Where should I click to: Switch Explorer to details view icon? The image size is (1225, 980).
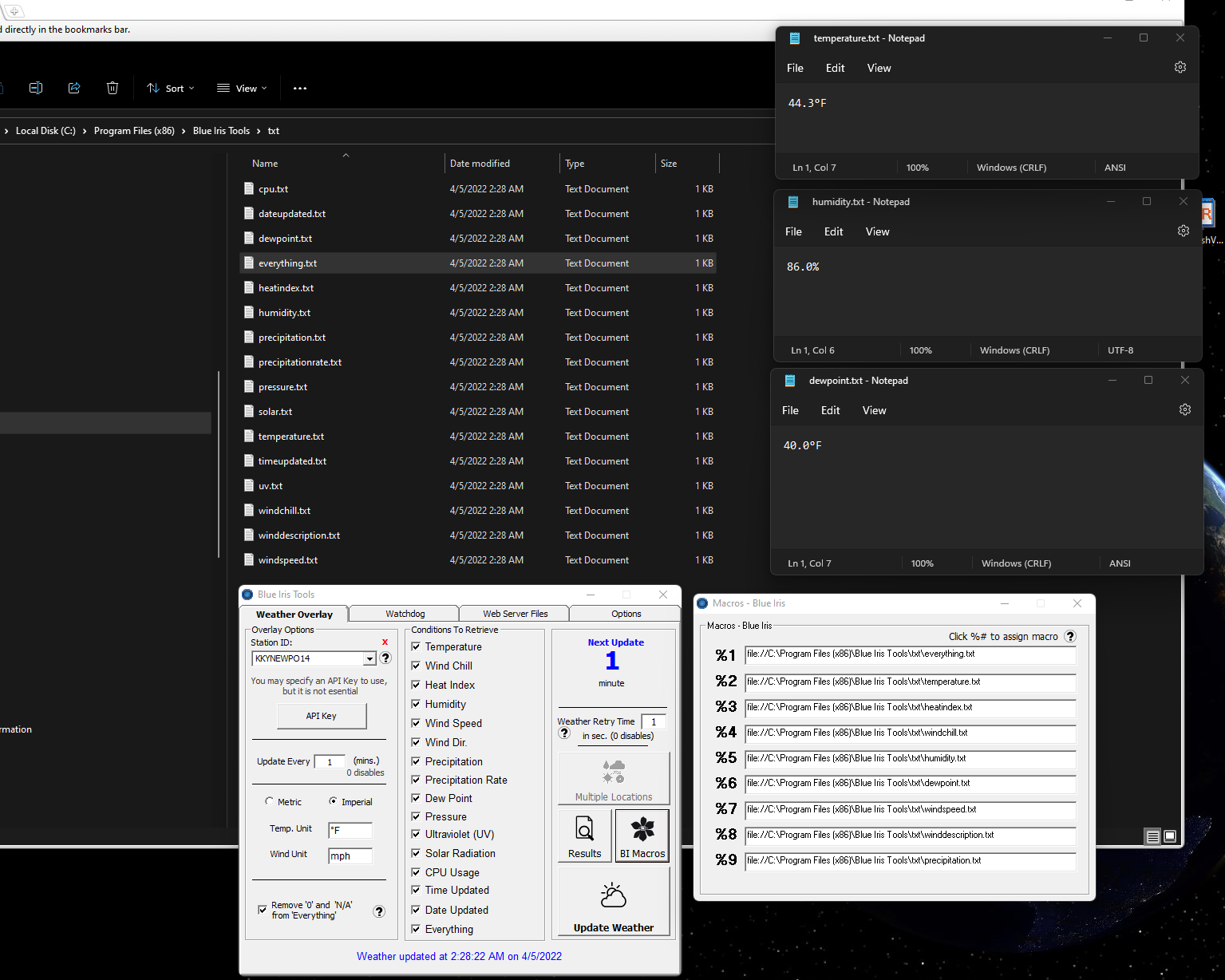[x=1152, y=836]
